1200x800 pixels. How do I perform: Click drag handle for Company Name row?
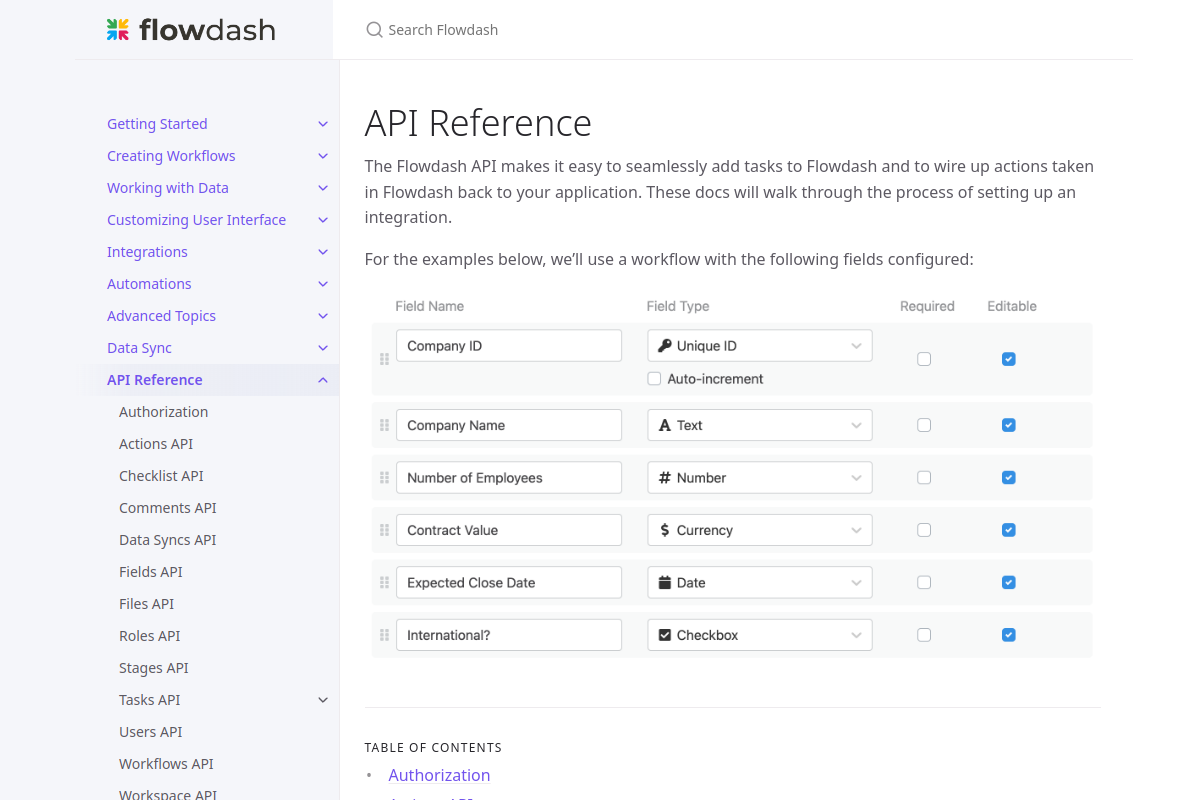(384, 425)
